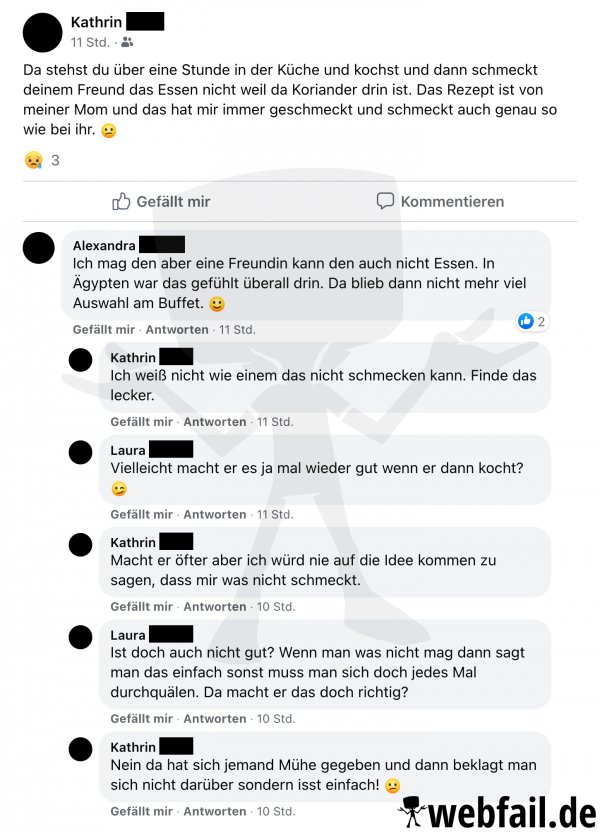Screen dimensions: 600x832
Task: Click the friends audience icon under Kathrin
Action: click(x=127, y=42)
